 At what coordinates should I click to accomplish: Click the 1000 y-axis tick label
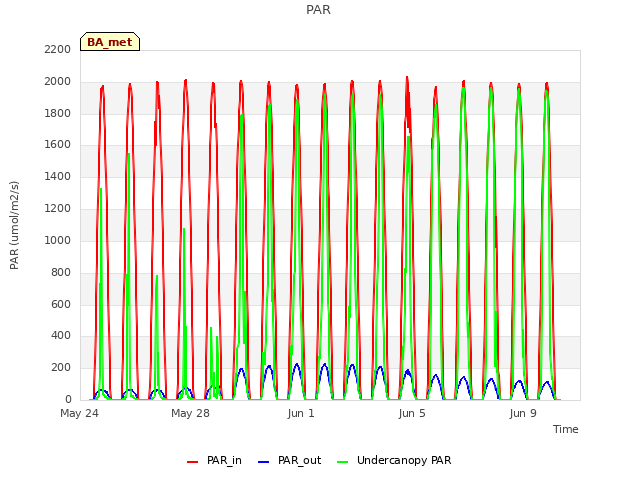pyautogui.click(x=58, y=240)
